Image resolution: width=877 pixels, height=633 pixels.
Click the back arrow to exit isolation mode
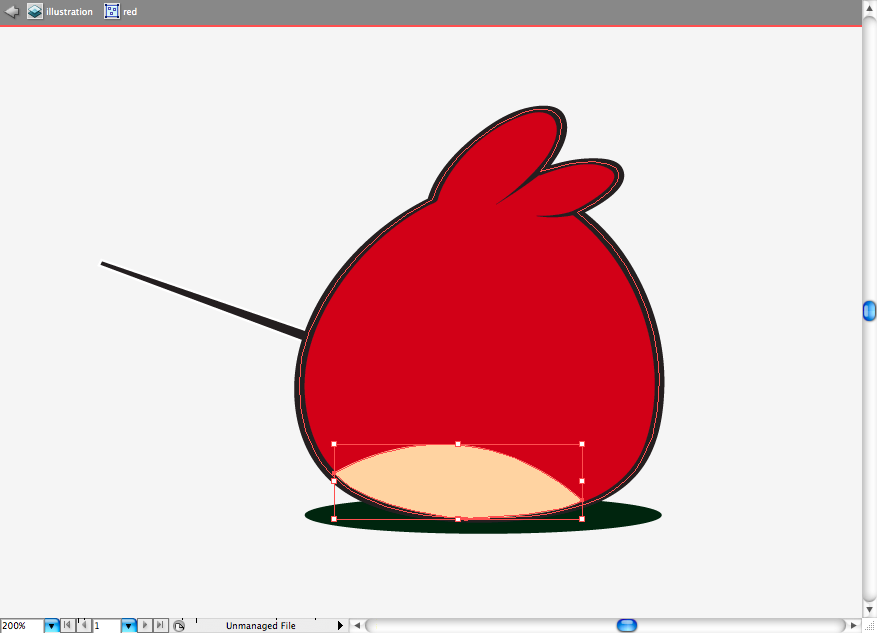click(11, 11)
